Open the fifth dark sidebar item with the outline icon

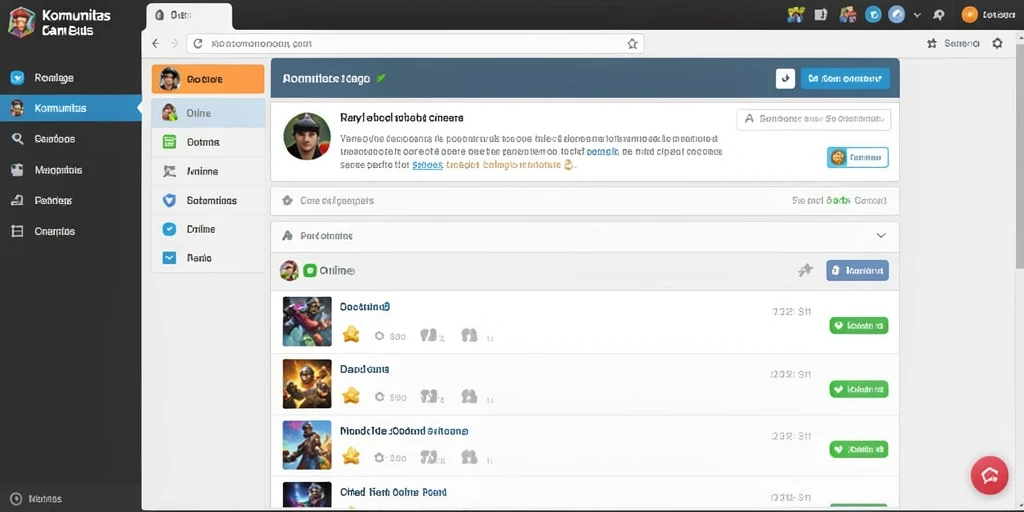click(71, 200)
